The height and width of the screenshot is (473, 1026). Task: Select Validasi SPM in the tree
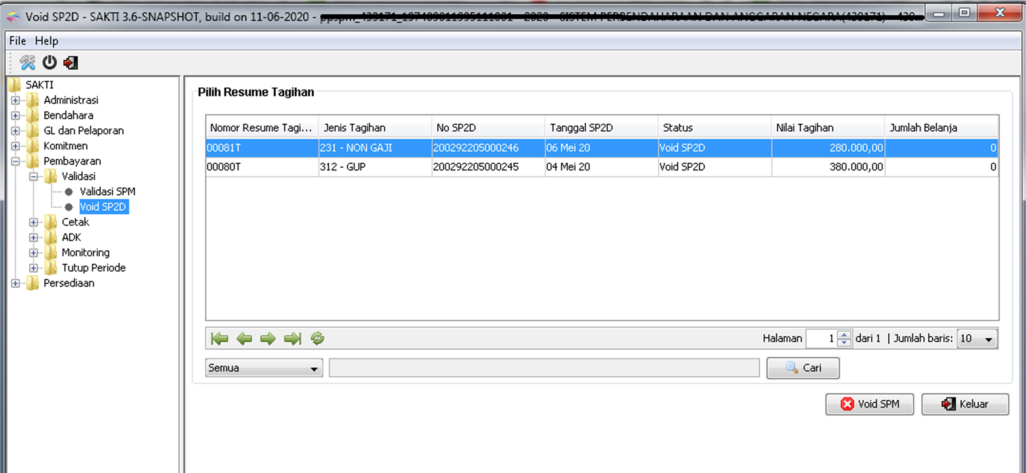(107, 191)
